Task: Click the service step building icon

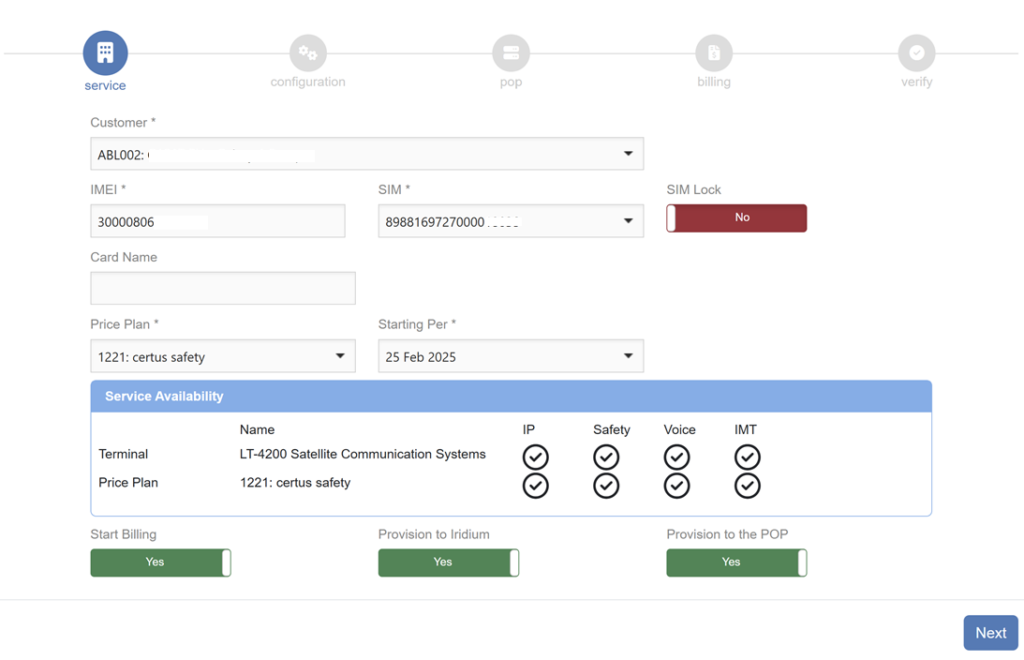Action: pyautogui.click(x=105, y=53)
